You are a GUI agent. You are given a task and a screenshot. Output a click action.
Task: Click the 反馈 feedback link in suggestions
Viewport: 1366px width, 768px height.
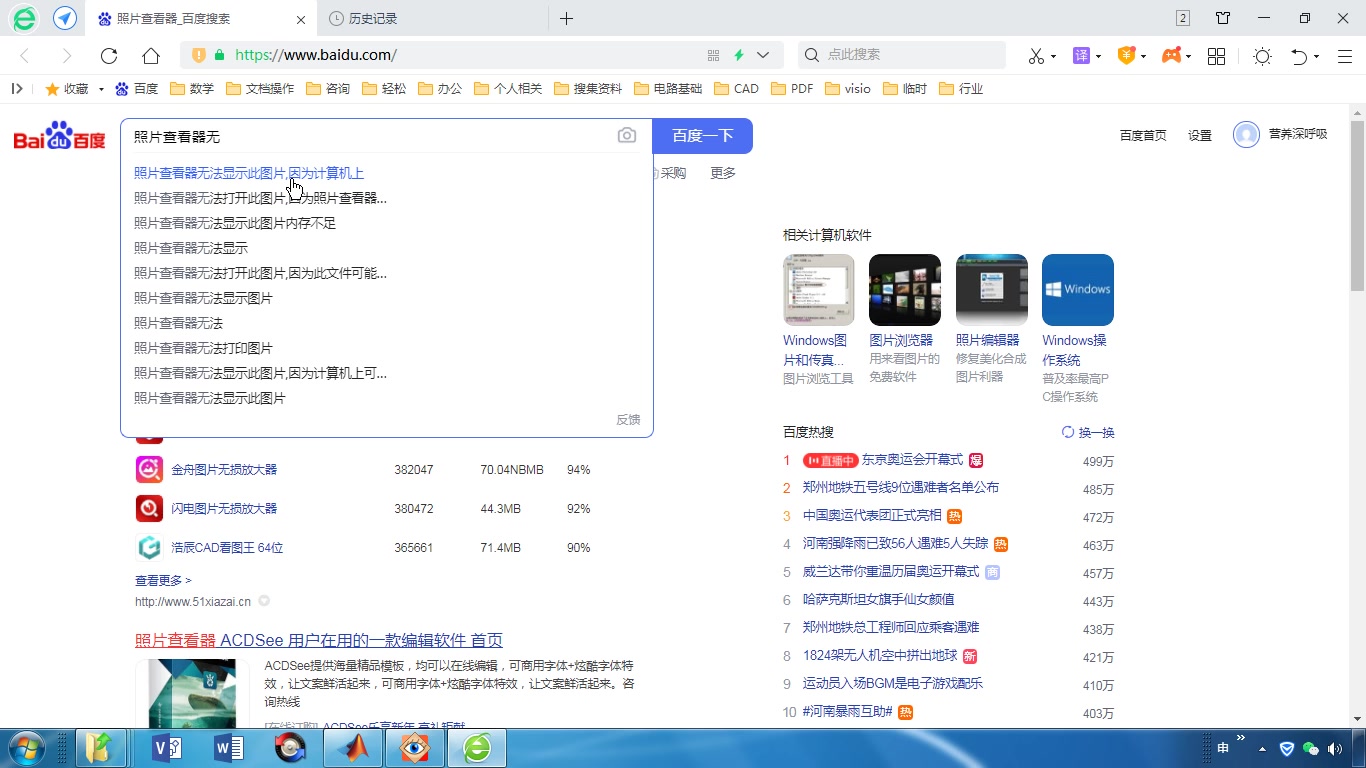(x=628, y=419)
